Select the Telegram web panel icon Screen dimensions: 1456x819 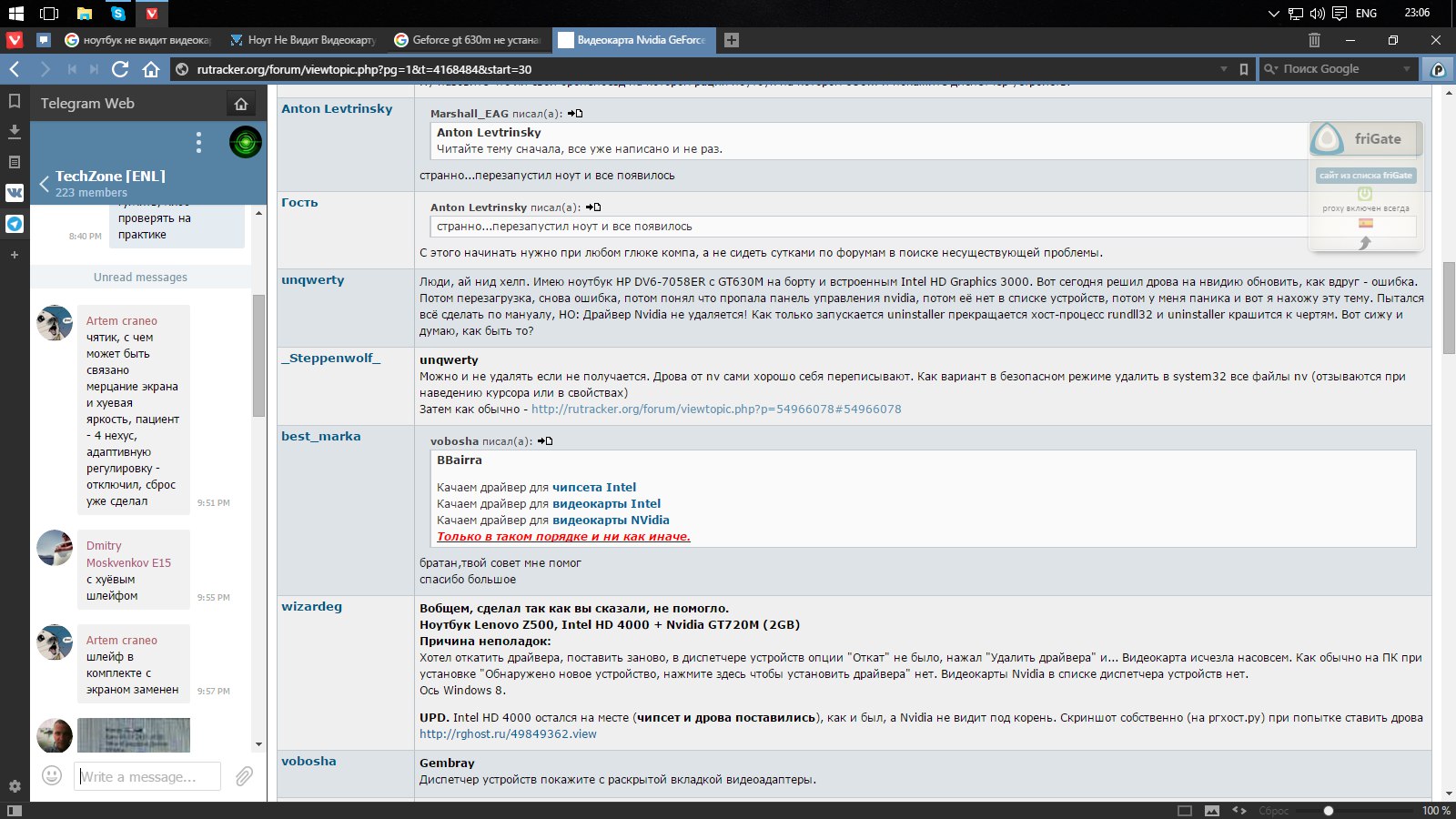click(15, 223)
